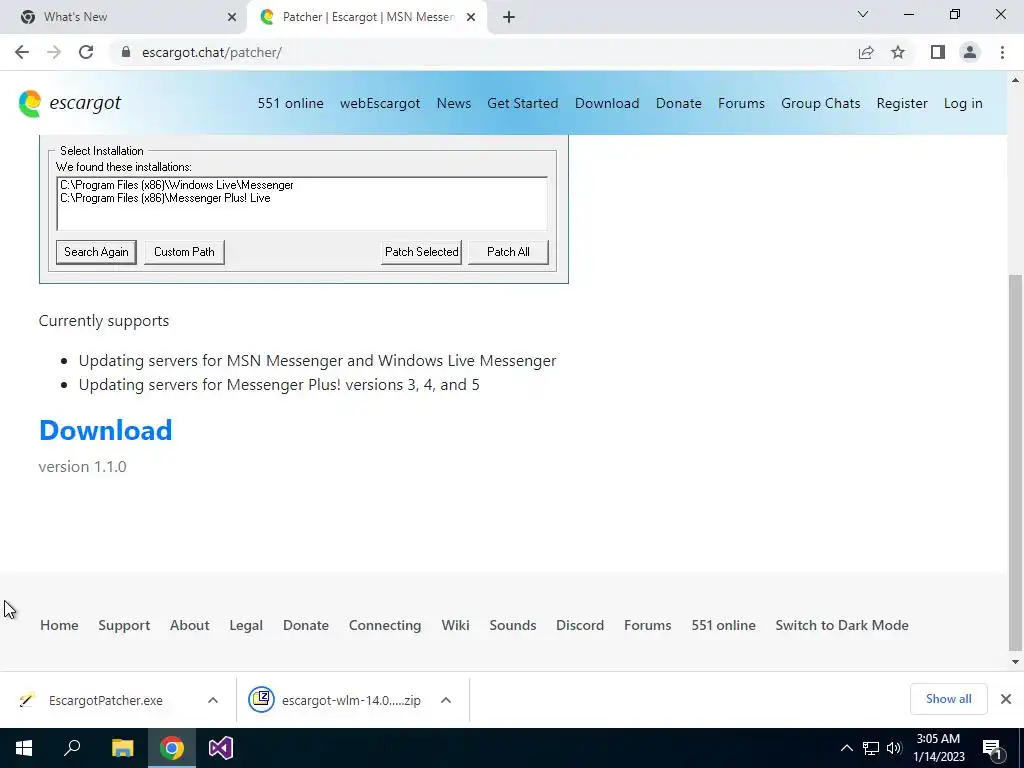Open downloaded EscargotPatcher.exe
Viewport: 1024px width, 768px height.
(104, 700)
